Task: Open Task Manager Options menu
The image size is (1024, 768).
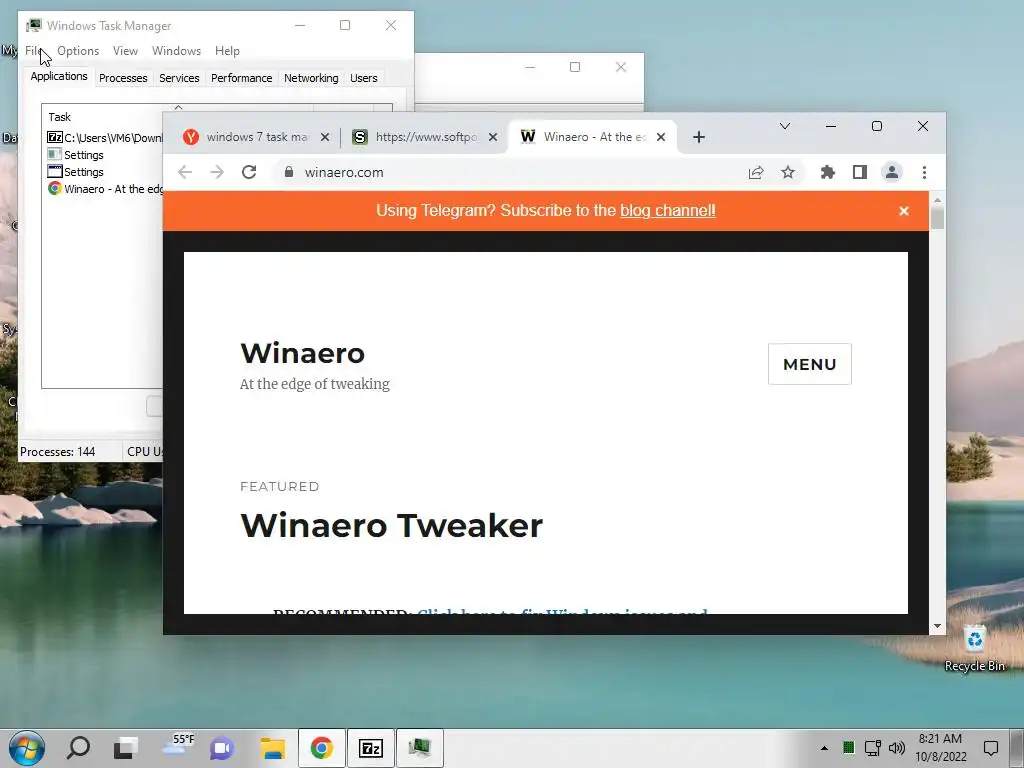Action: pos(78,51)
